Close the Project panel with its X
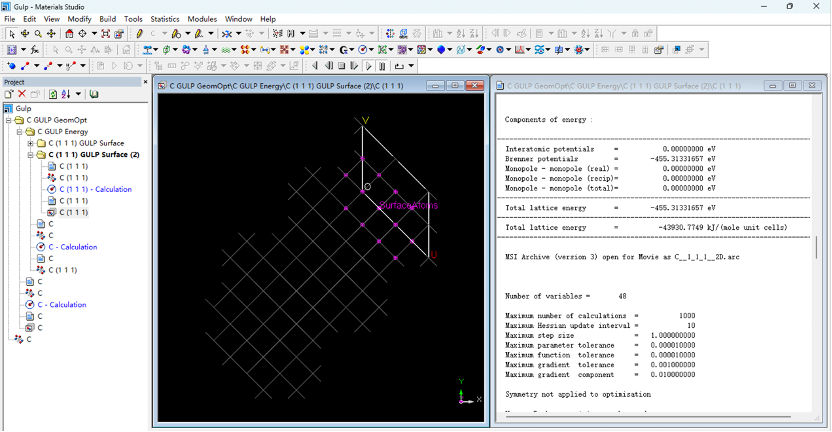This screenshot has height=432, width=832. tap(145, 82)
